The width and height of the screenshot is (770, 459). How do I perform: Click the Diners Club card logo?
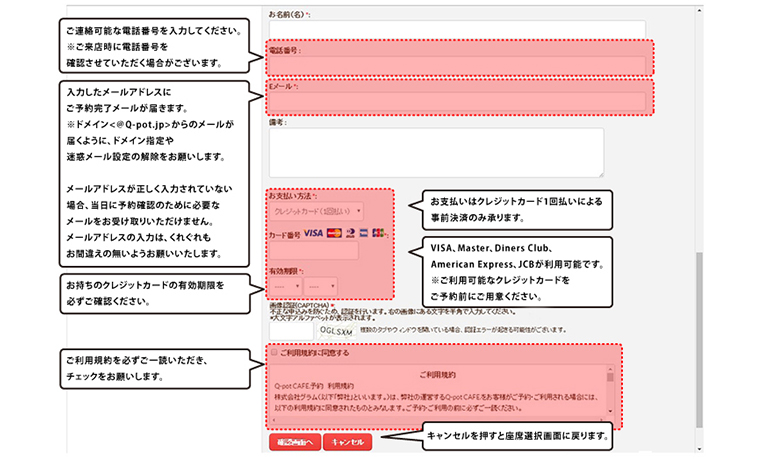tap(350, 233)
